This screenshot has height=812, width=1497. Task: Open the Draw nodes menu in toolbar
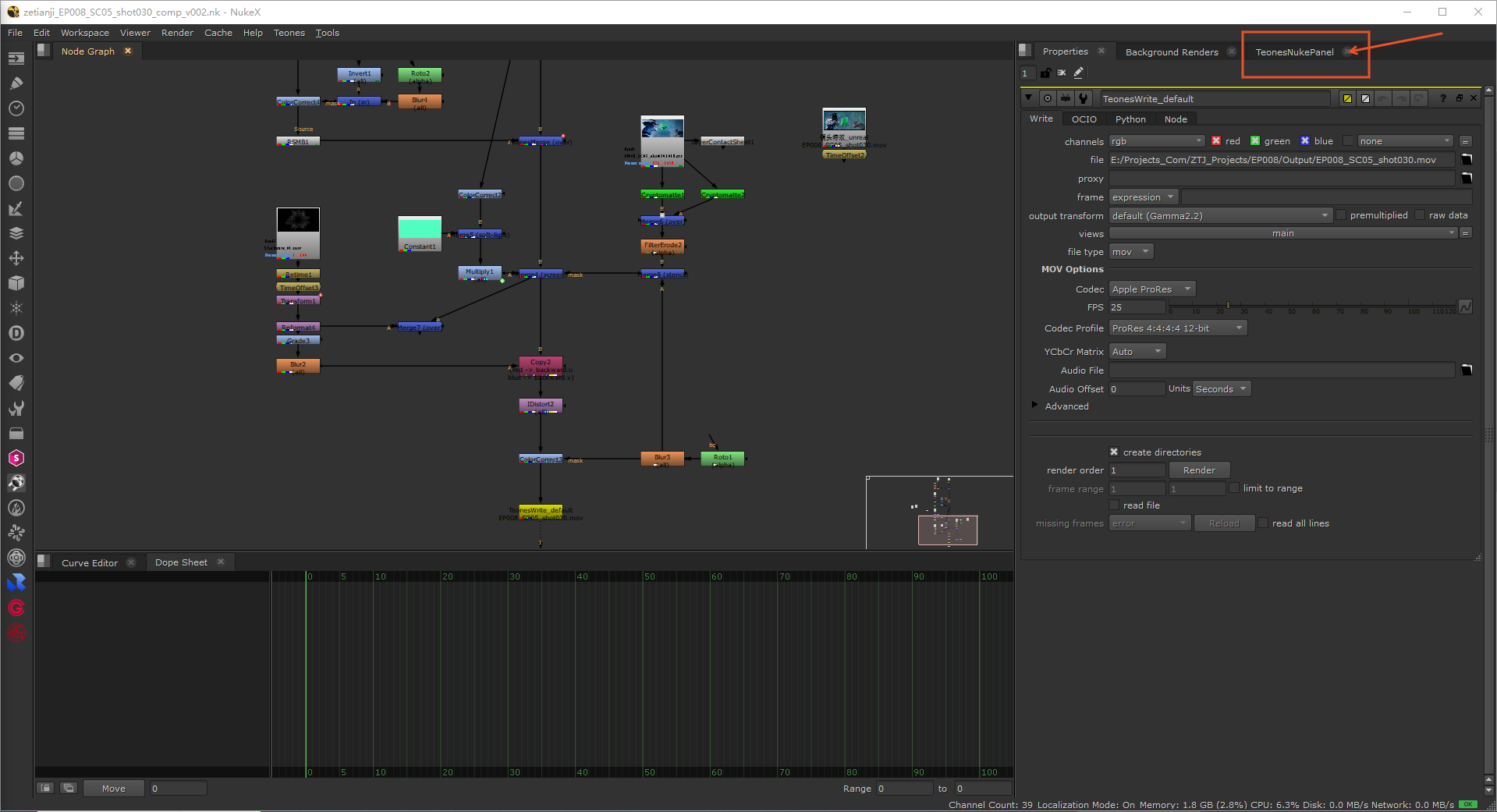click(16, 83)
